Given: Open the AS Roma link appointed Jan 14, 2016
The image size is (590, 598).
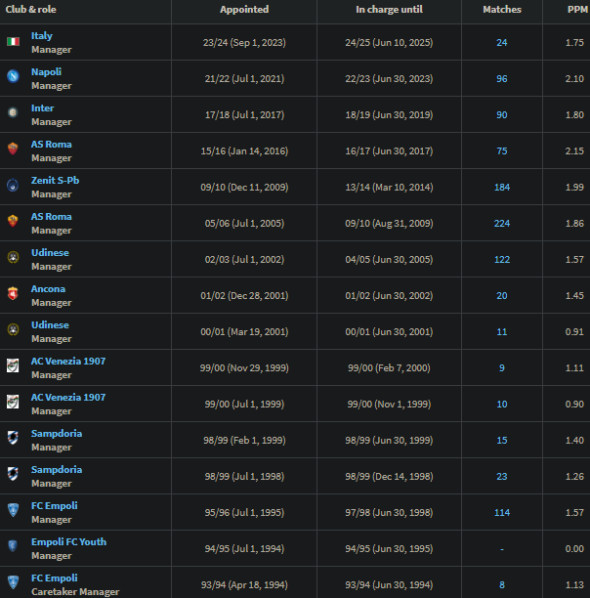Looking at the screenshot, I should pyautogui.click(x=51, y=144).
